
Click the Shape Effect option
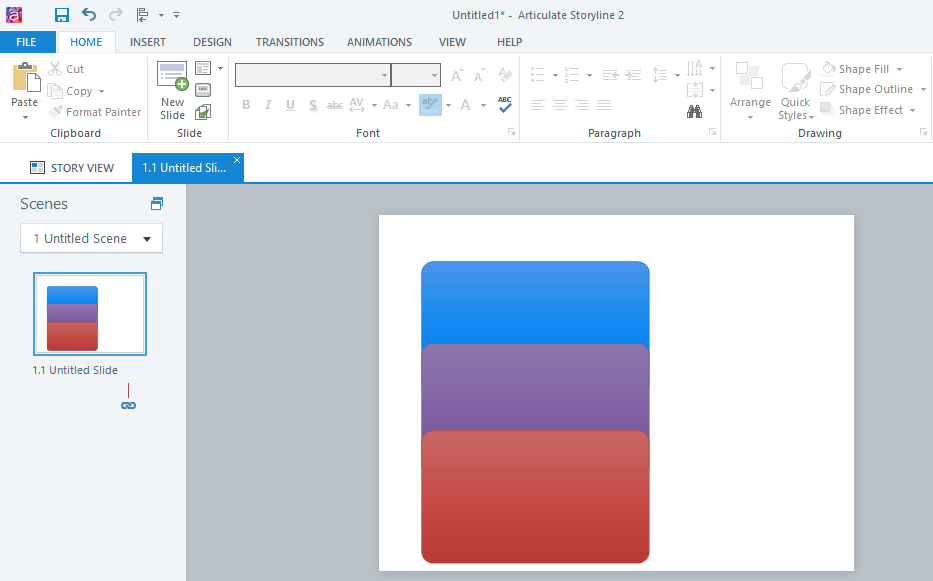(x=867, y=110)
